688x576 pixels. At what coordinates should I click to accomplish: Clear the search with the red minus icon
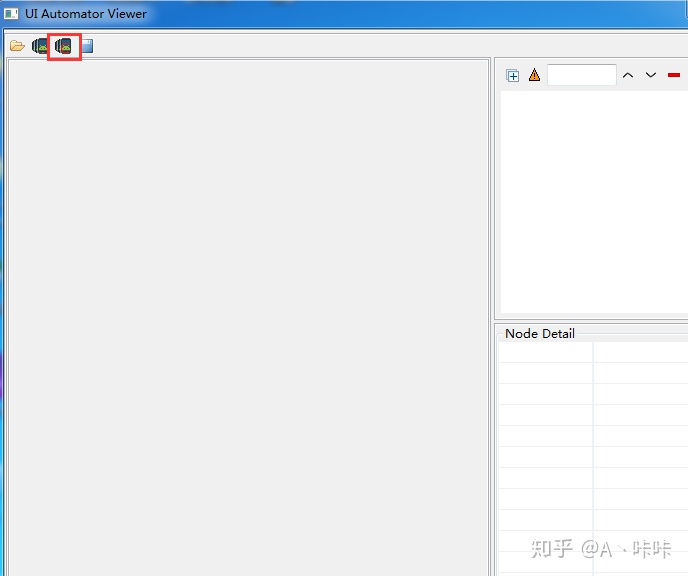674,75
